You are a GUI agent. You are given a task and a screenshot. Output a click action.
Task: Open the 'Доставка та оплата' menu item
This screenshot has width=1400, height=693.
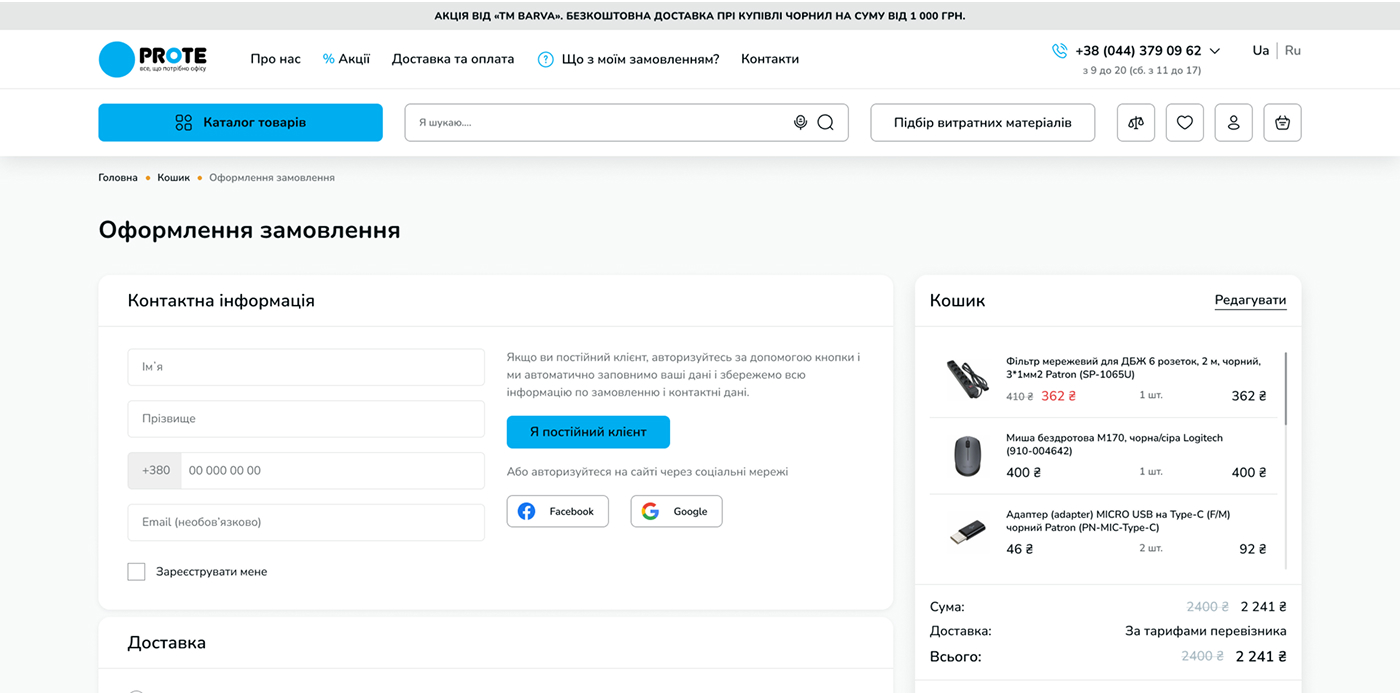pyautogui.click(x=452, y=59)
